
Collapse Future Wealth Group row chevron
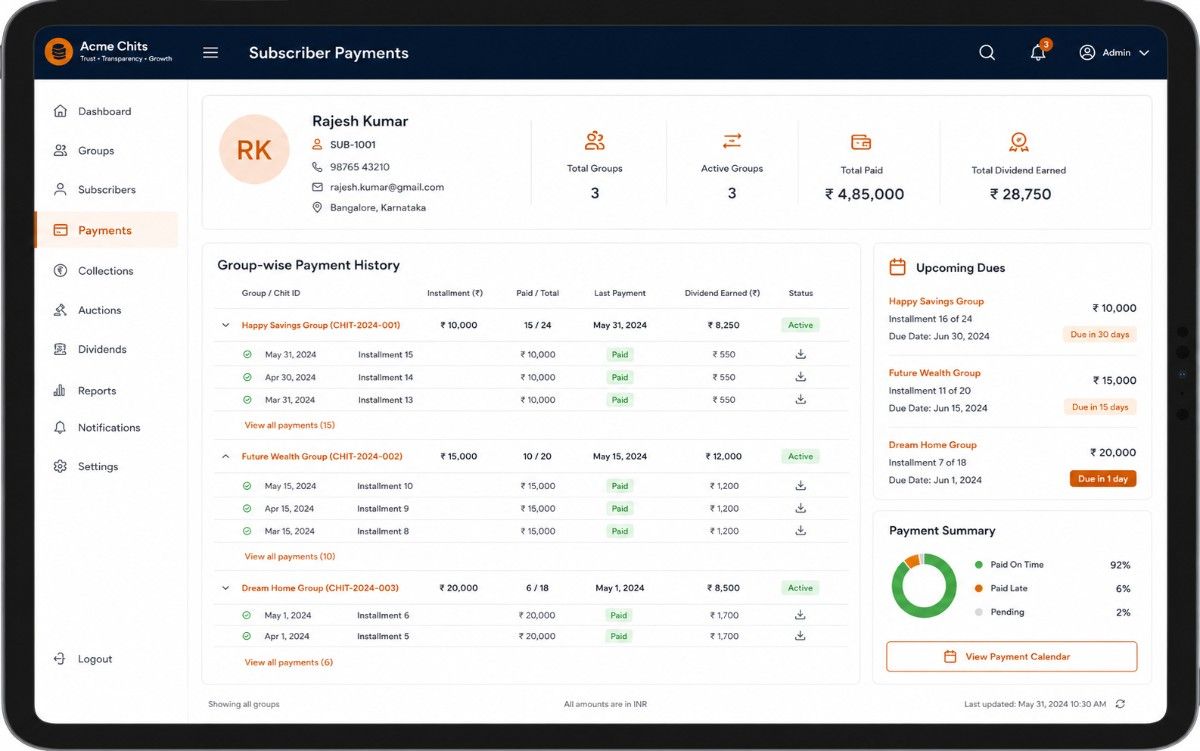coord(225,456)
